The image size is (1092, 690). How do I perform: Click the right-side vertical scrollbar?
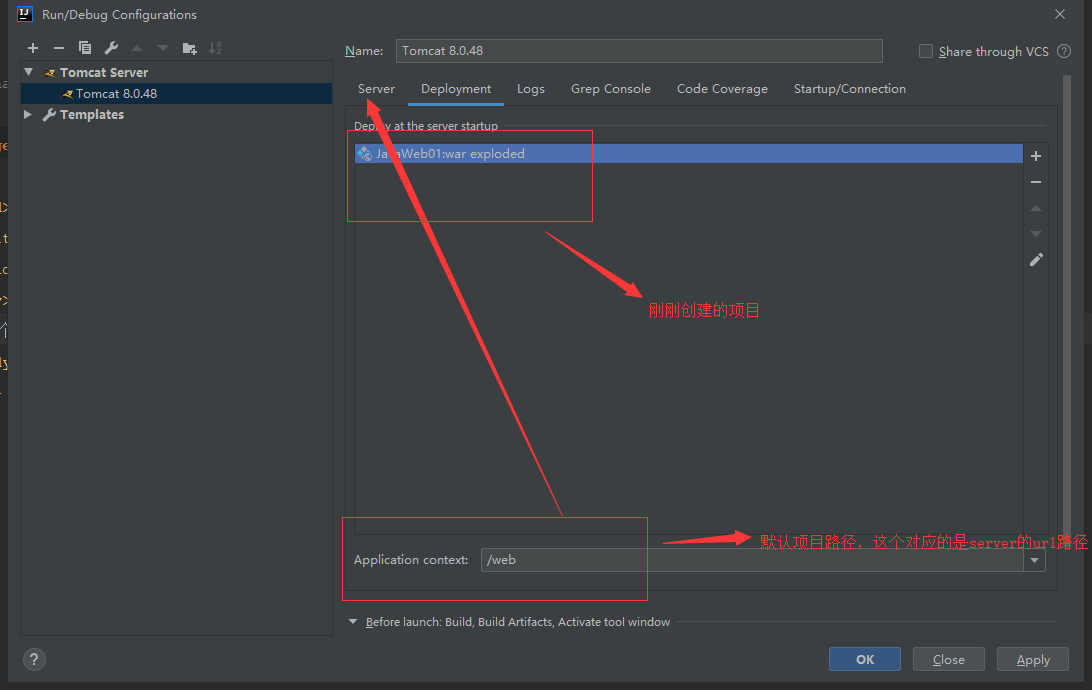pos(1067,306)
